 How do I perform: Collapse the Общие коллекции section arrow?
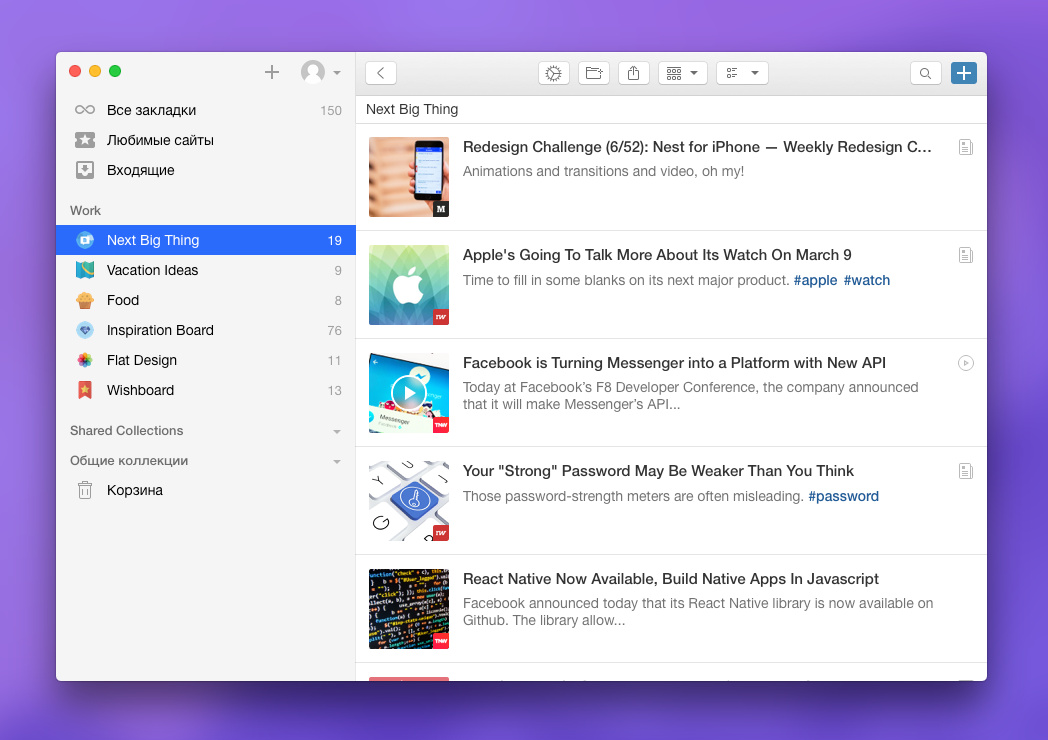[x=337, y=462]
